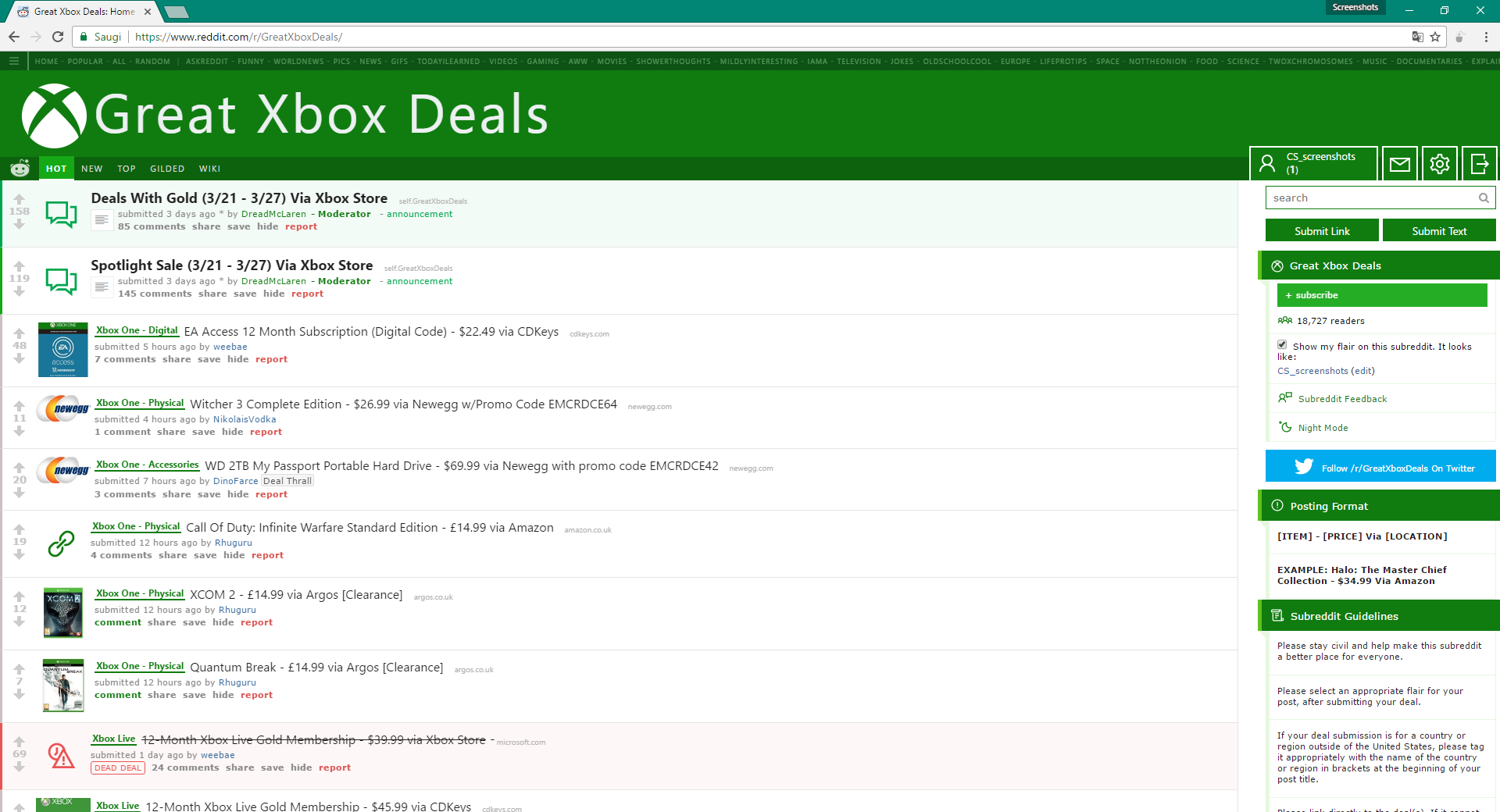Click the Twitter bird follow banner
This screenshot has height=812, width=1500.
pyautogui.click(x=1380, y=467)
